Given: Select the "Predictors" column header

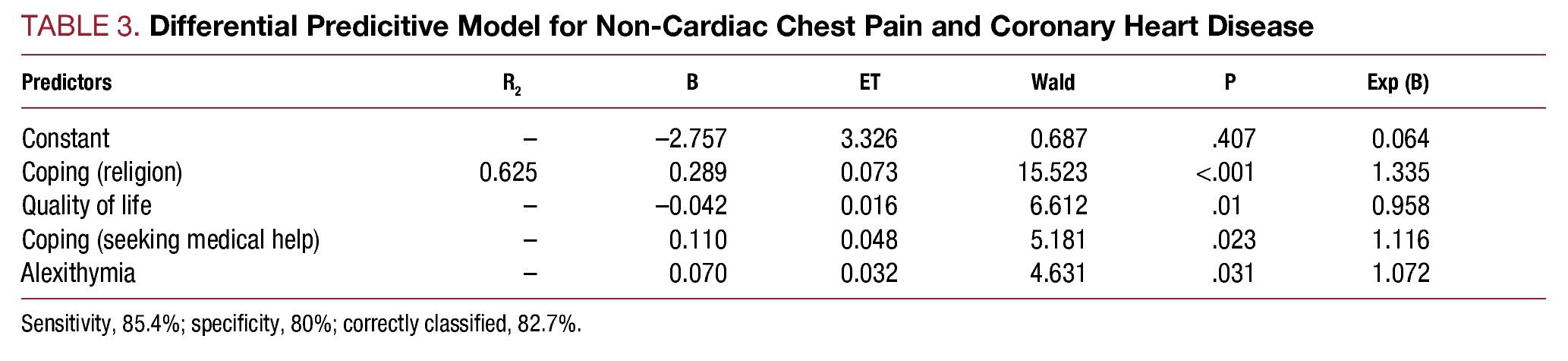Looking at the screenshot, I should pos(67,82).
